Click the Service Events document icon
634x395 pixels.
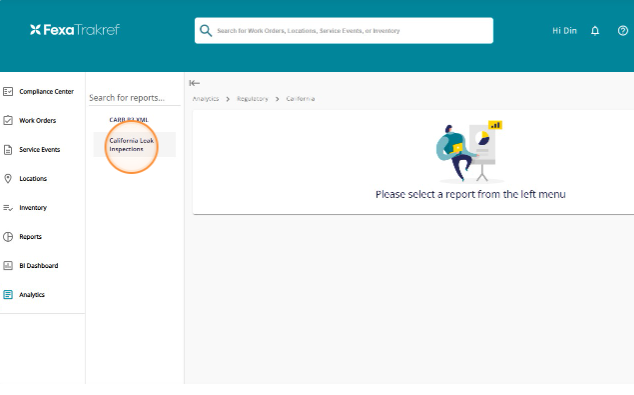click(x=8, y=150)
